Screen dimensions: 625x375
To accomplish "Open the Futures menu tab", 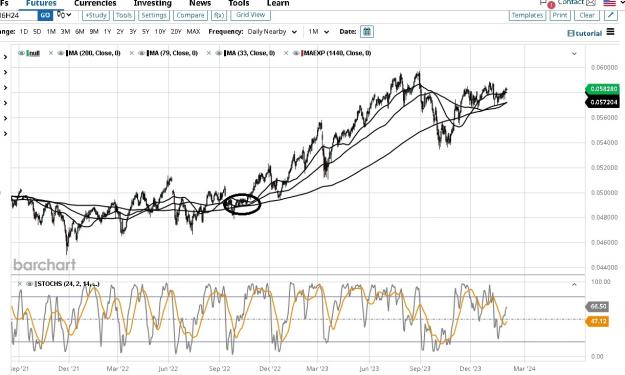I will (x=41, y=3).
